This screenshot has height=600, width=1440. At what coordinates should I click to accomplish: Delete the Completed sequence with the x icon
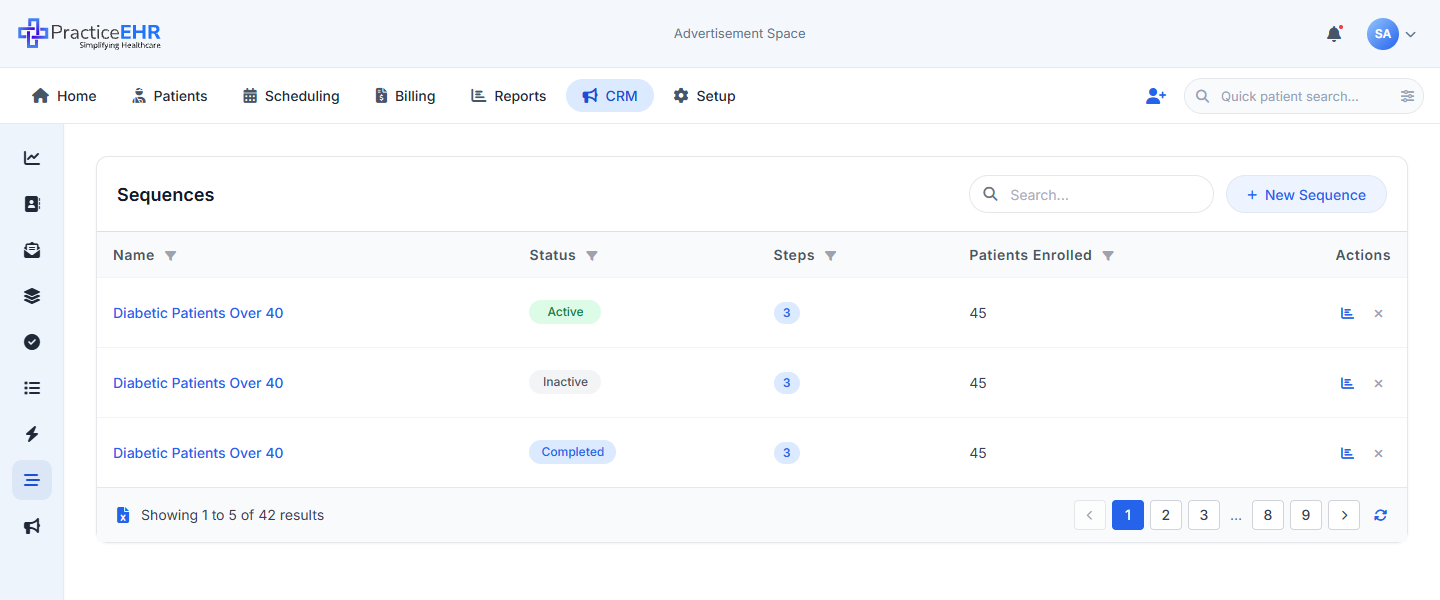click(1378, 453)
